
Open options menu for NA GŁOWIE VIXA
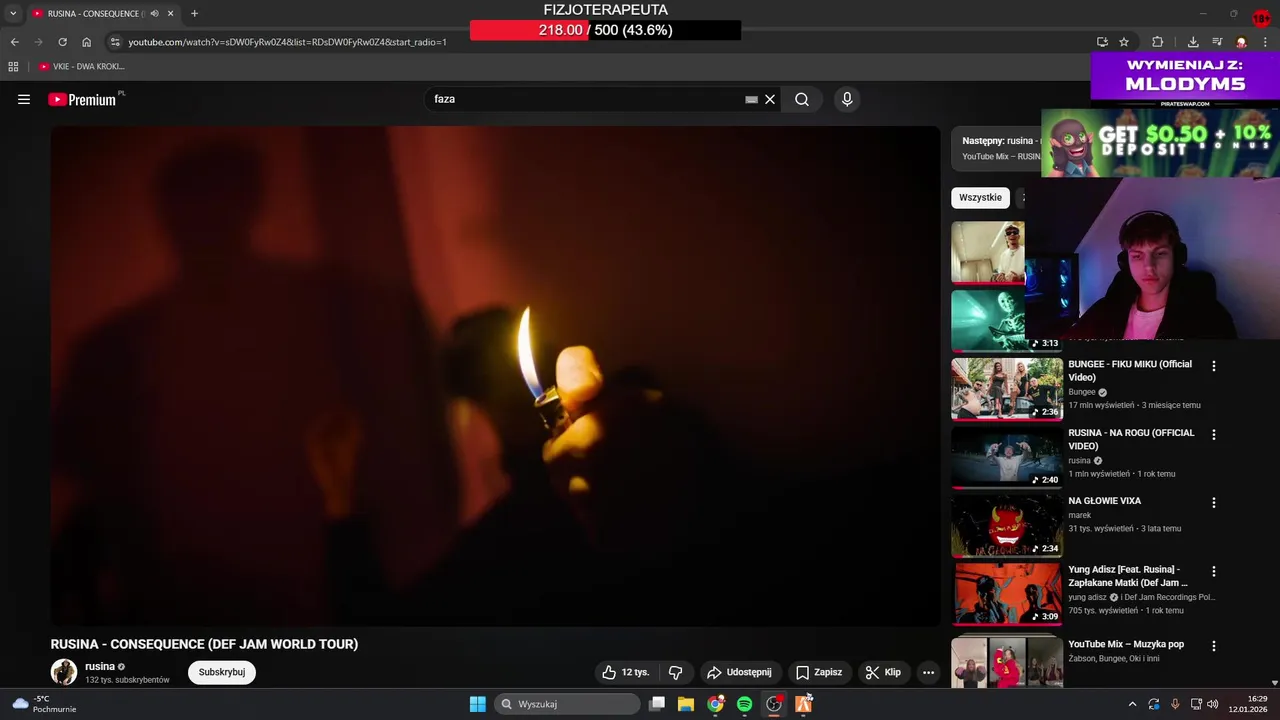pos(1214,502)
